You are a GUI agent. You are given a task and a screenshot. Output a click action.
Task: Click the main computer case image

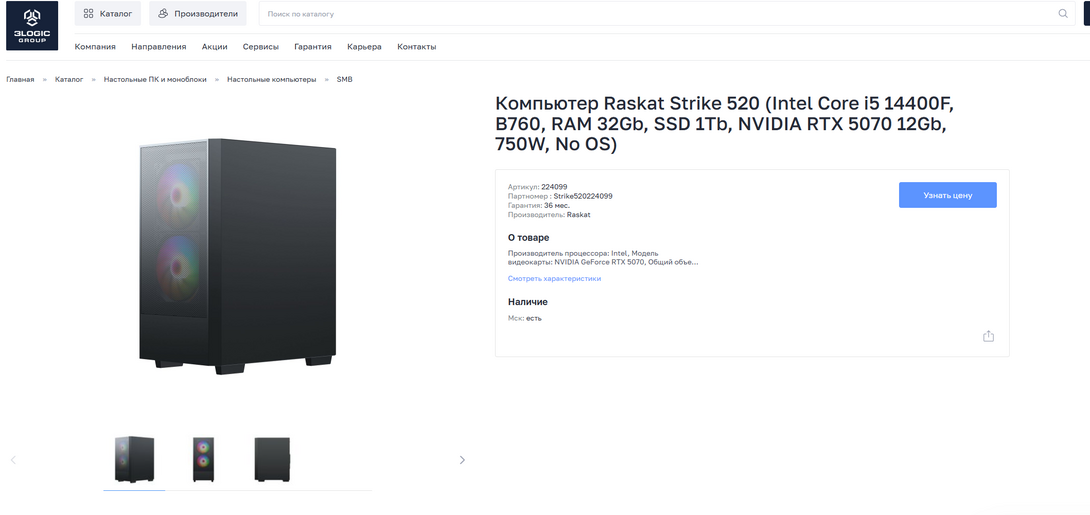pos(236,255)
